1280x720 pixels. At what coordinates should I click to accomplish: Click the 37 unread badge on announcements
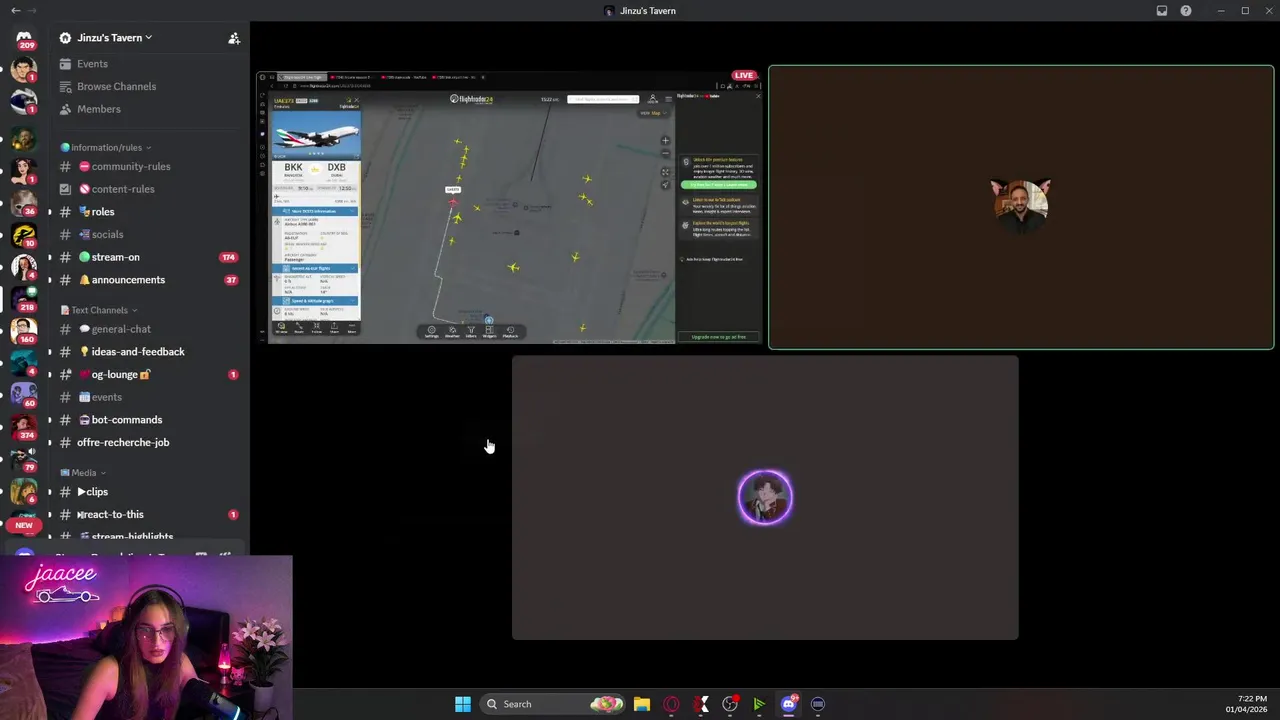(231, 280)
